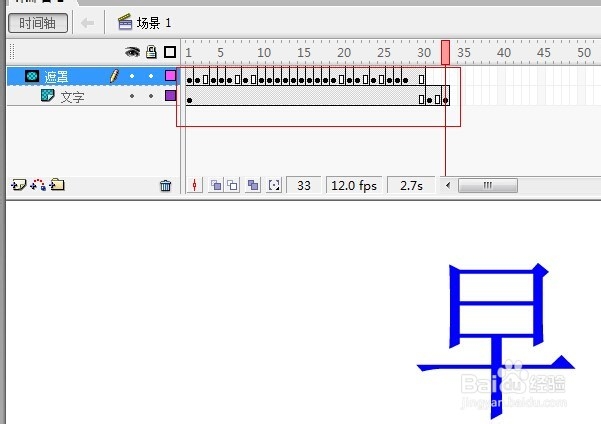
Task: Click the timeline horizontal scrollbar thumb
Action: point(488,186)
